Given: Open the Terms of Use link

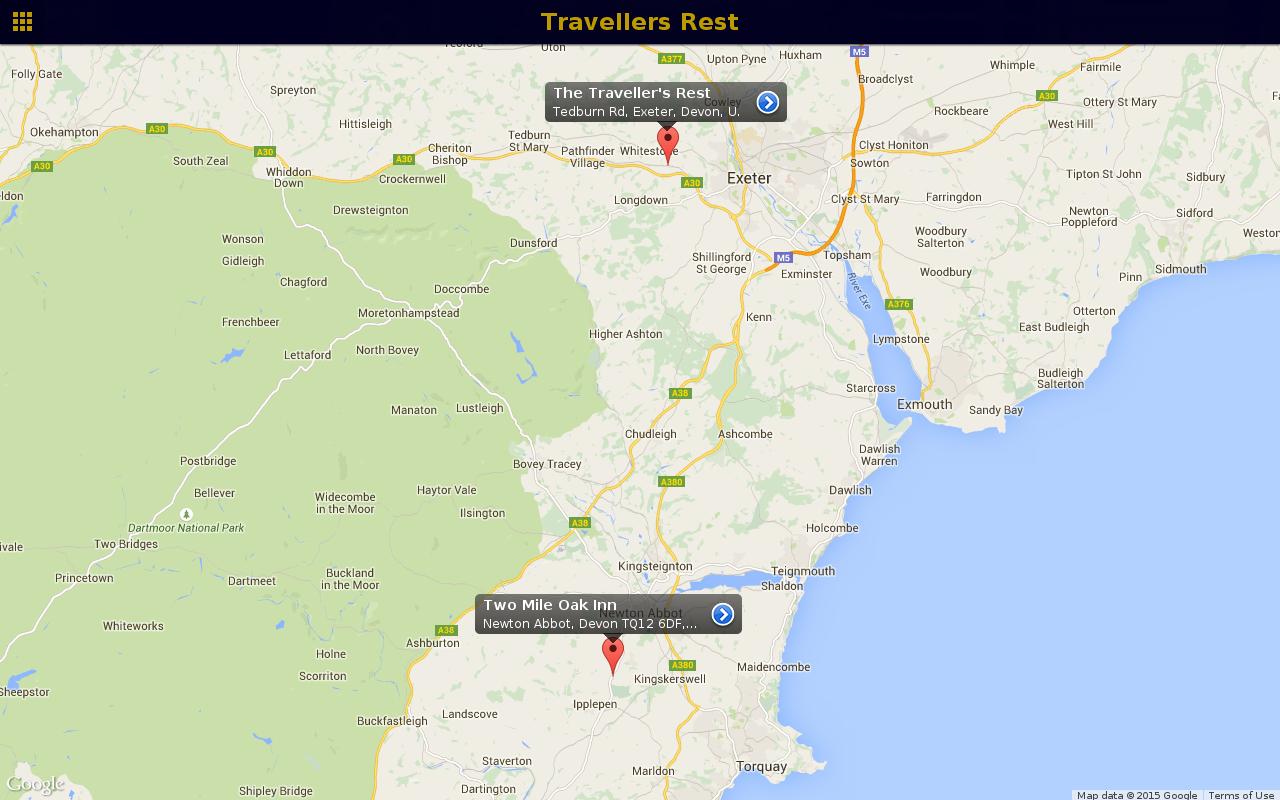Looking at the screenshot, I should tap(1241, 795).
